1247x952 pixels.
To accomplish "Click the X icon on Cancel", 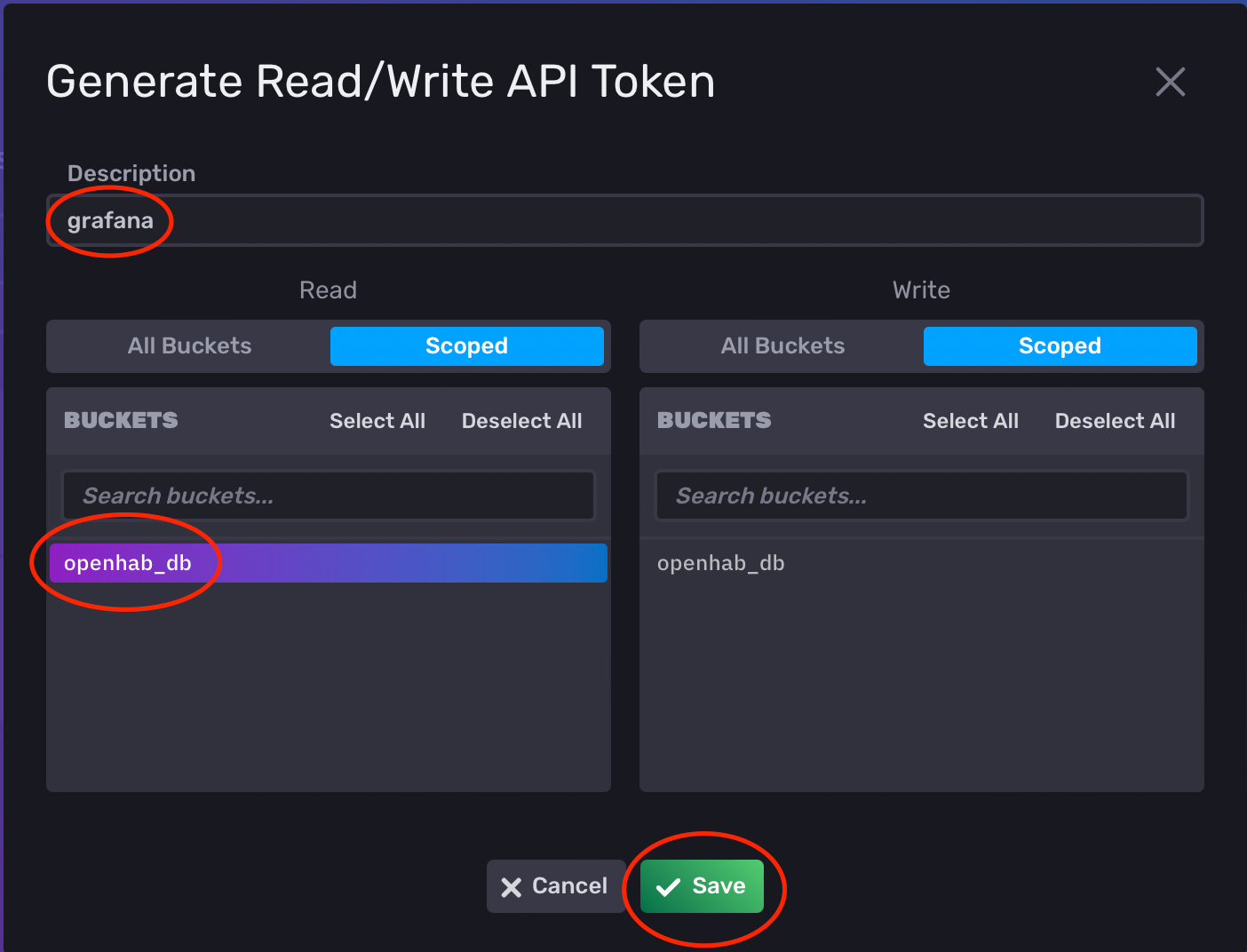I will click(511, 887).
